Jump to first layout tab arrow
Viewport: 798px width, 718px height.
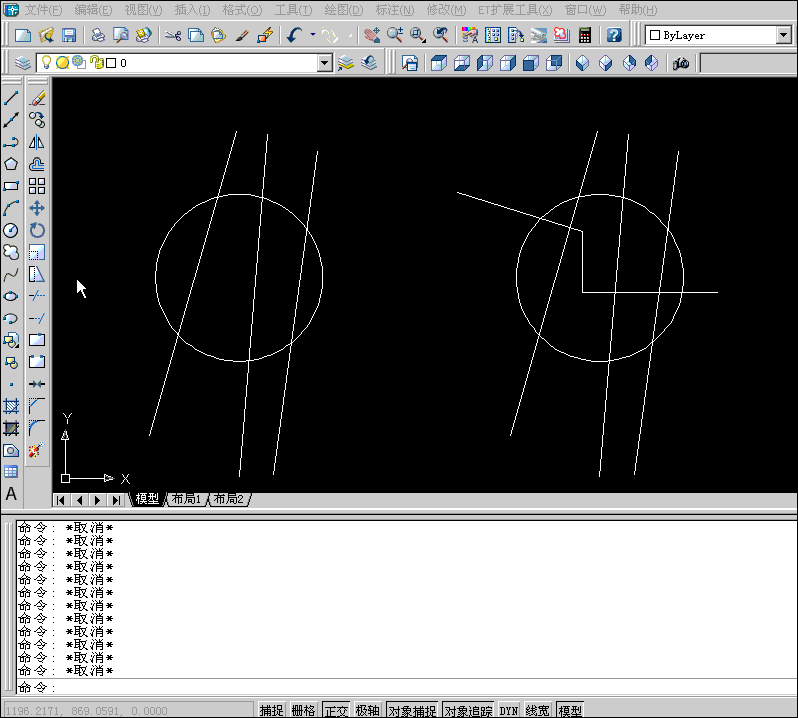click(x=61, y=500)
